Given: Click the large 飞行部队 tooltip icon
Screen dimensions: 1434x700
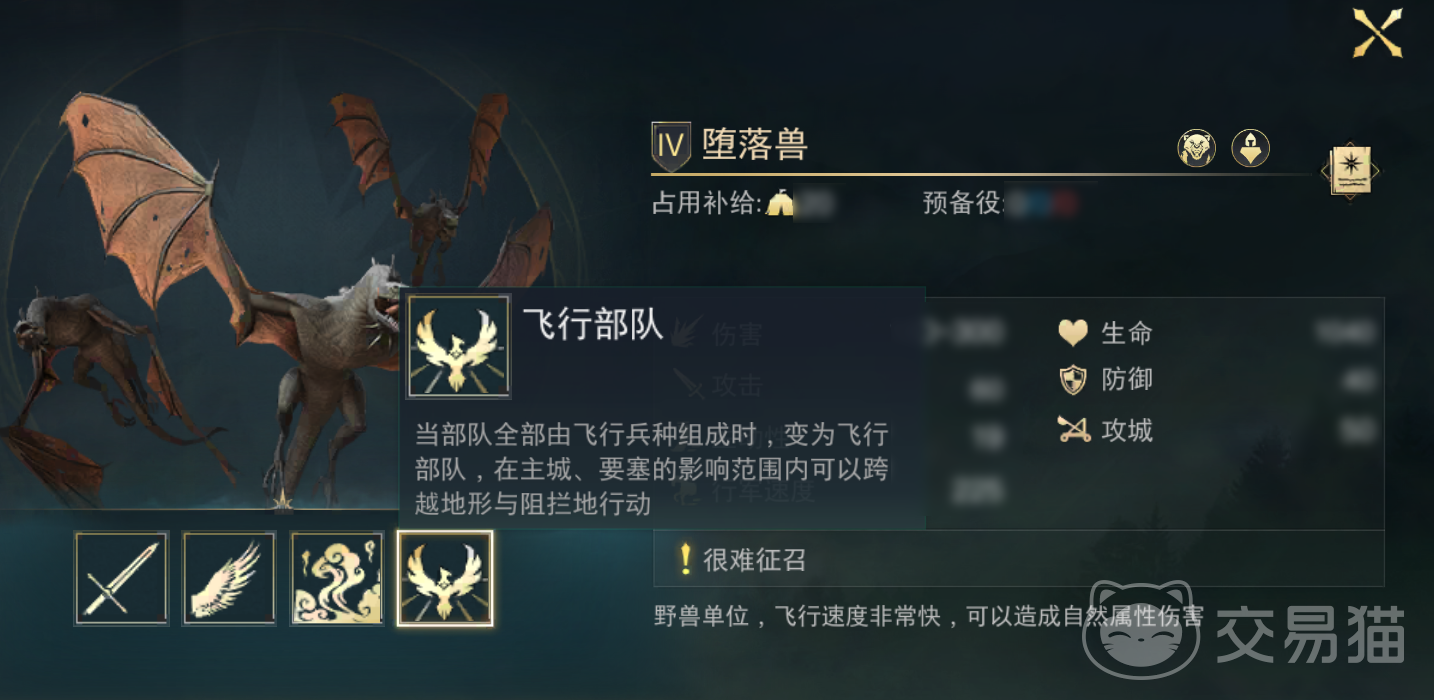Looking at the screenshot, I should tap(459, 346).
